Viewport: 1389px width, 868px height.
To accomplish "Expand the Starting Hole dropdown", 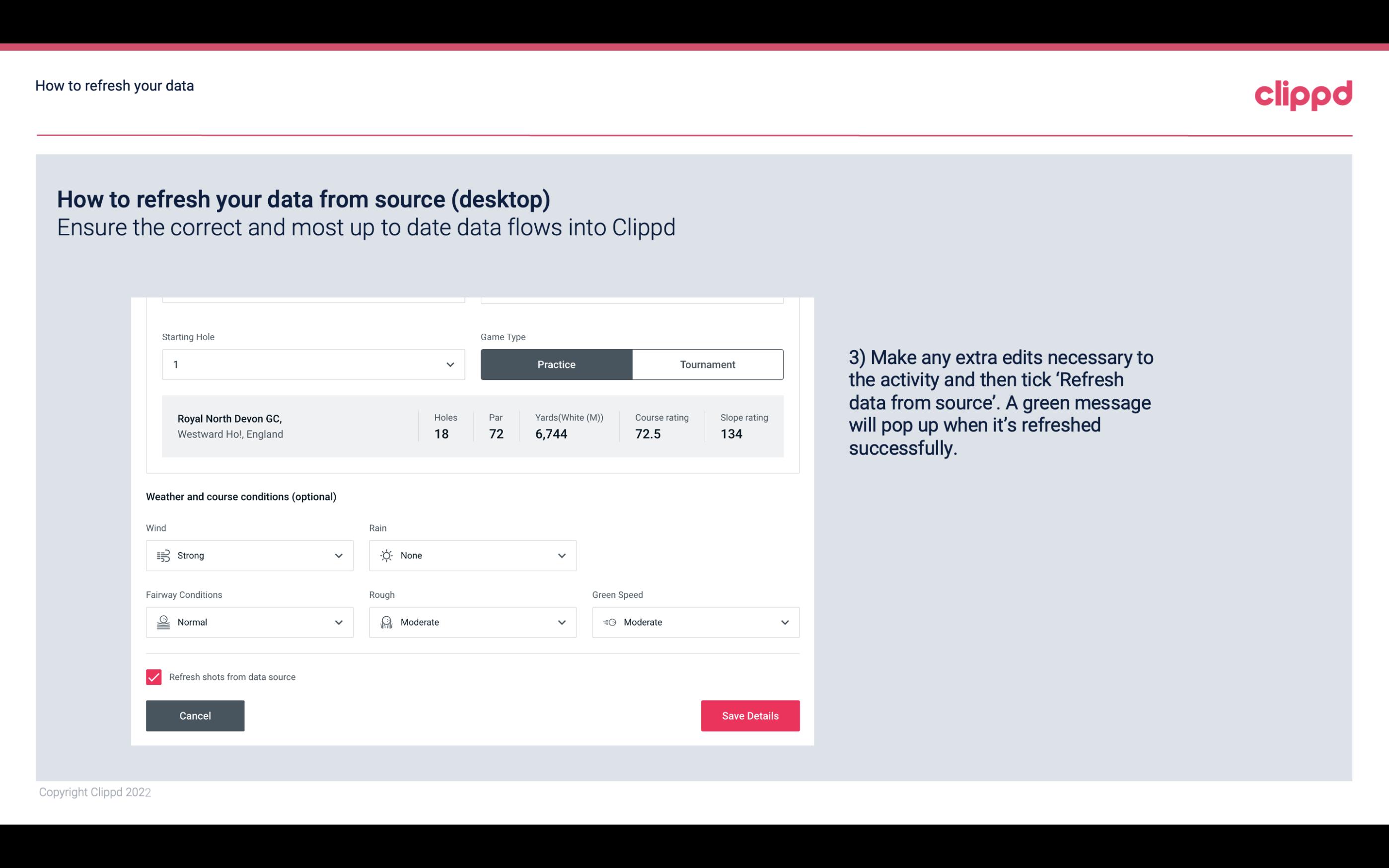I will [449, 364].
